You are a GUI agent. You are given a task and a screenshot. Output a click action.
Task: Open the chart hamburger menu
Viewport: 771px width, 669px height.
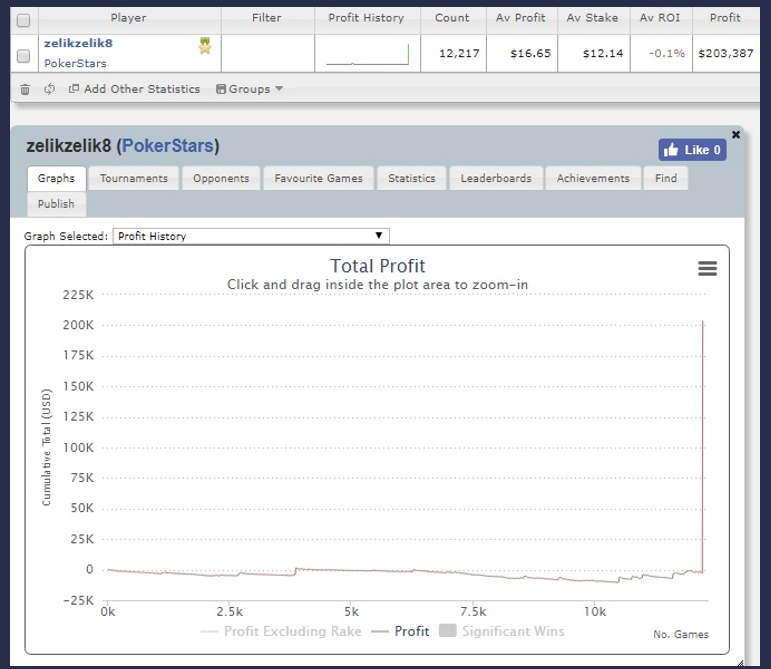pyautogui.click(x=707, y=268)
